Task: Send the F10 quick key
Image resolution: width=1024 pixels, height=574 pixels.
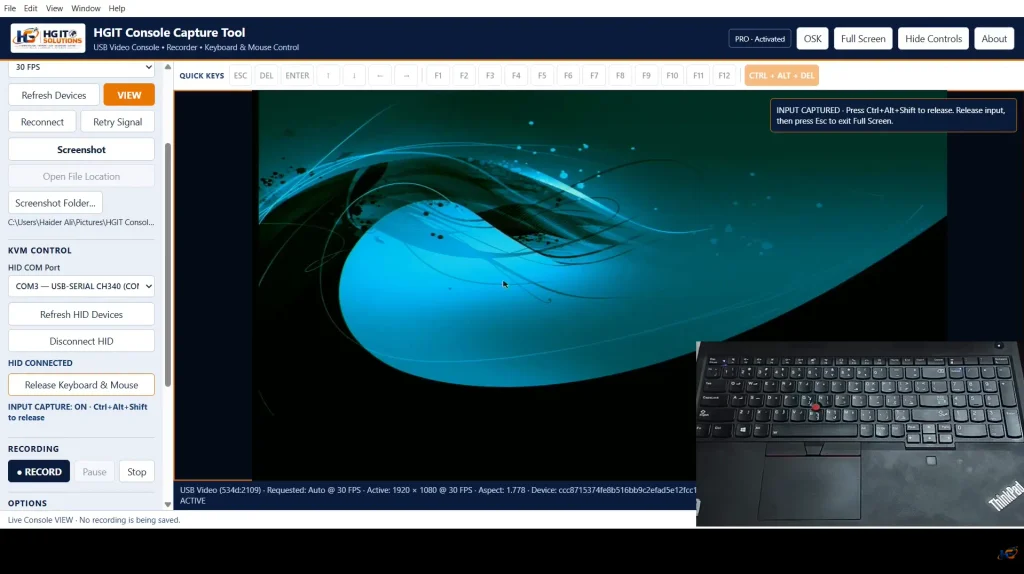Action: pos(672,76)
